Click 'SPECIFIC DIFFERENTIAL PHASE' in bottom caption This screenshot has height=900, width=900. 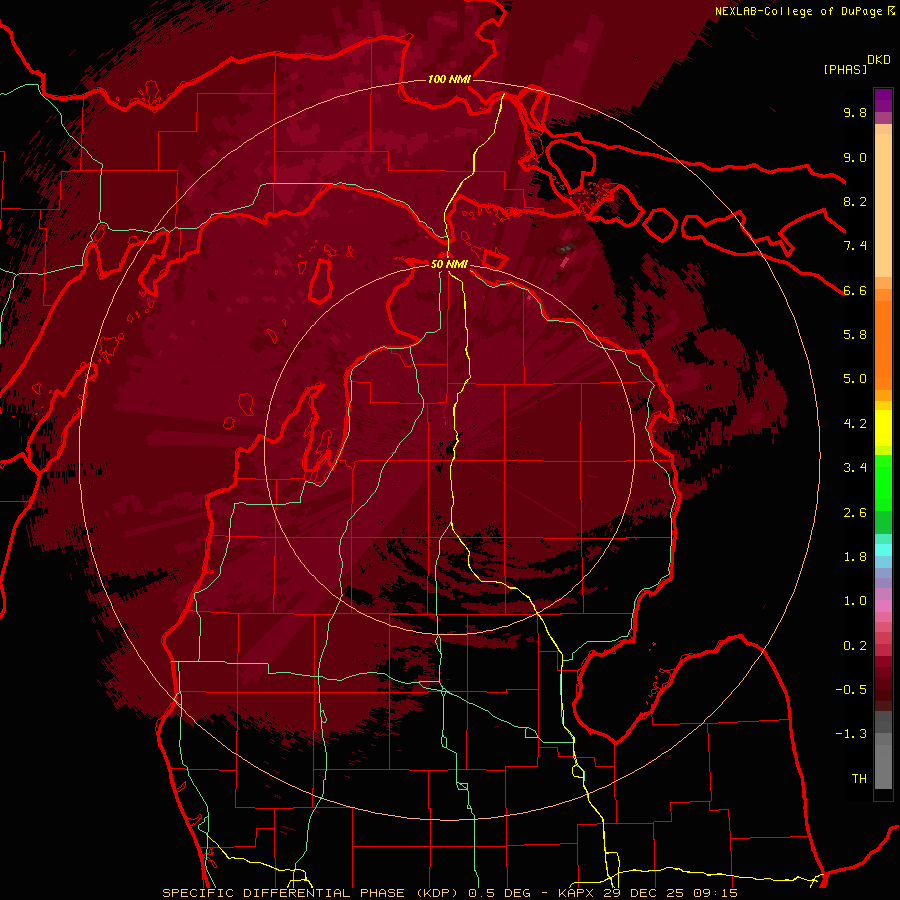pos(285,893)
